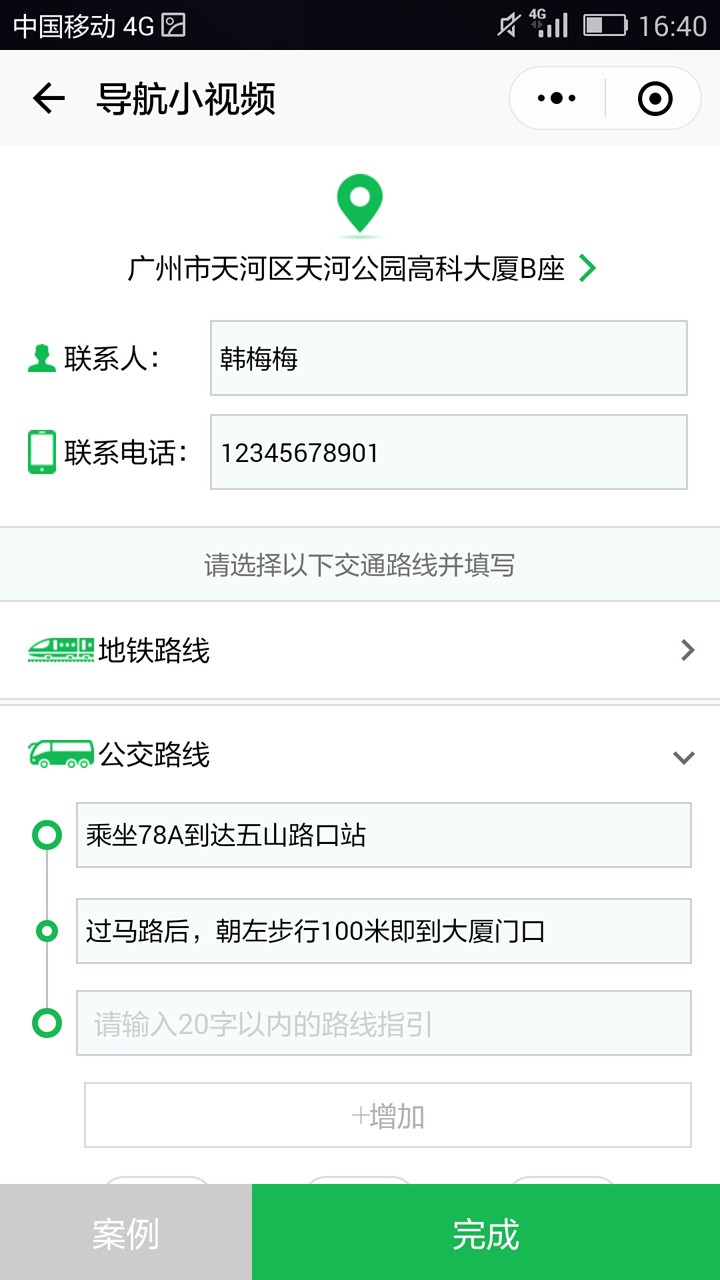Viewport: 720px width, 1280px height.
Task: Tap the green bus icon
Action: point(61,754)
